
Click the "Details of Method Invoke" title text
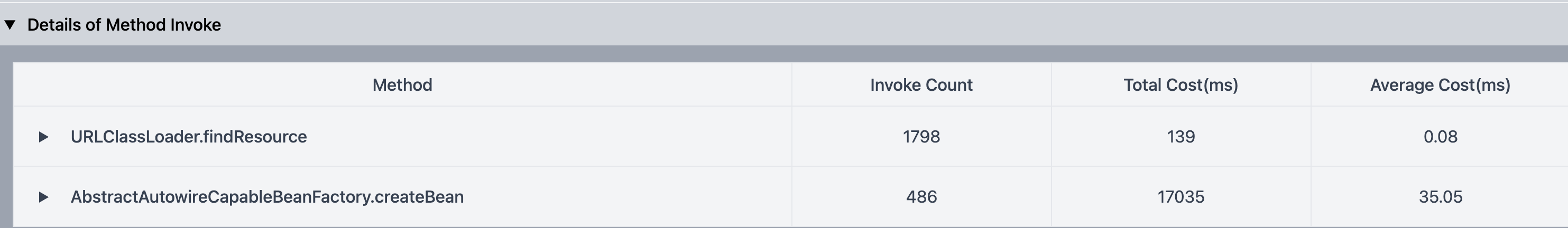124,25
